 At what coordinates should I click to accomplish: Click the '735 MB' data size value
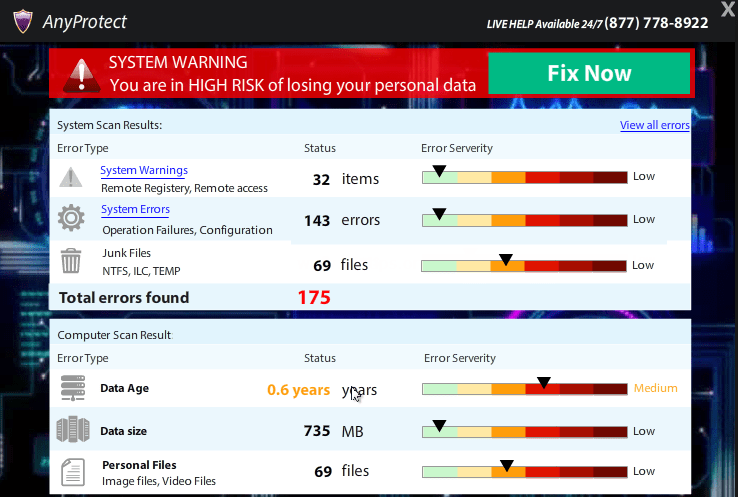333,431
